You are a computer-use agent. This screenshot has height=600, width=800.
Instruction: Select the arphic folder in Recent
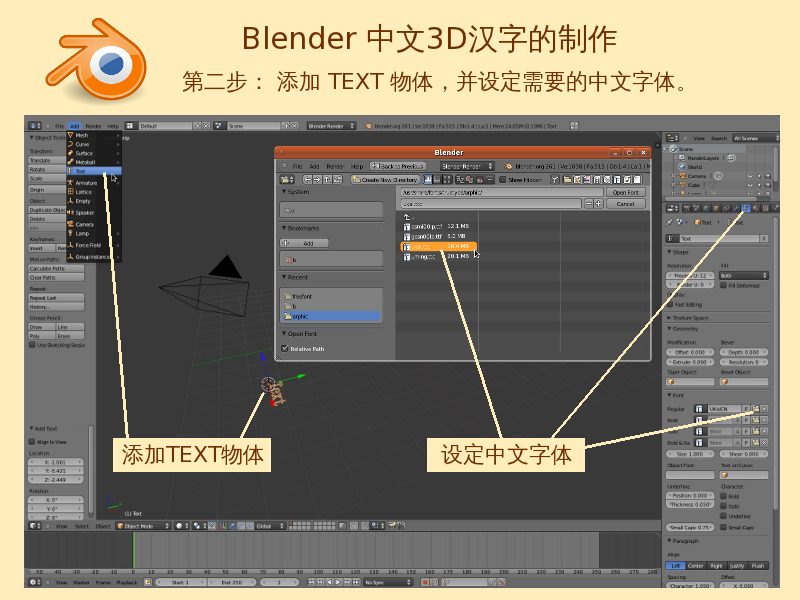(x=331, y=316)
